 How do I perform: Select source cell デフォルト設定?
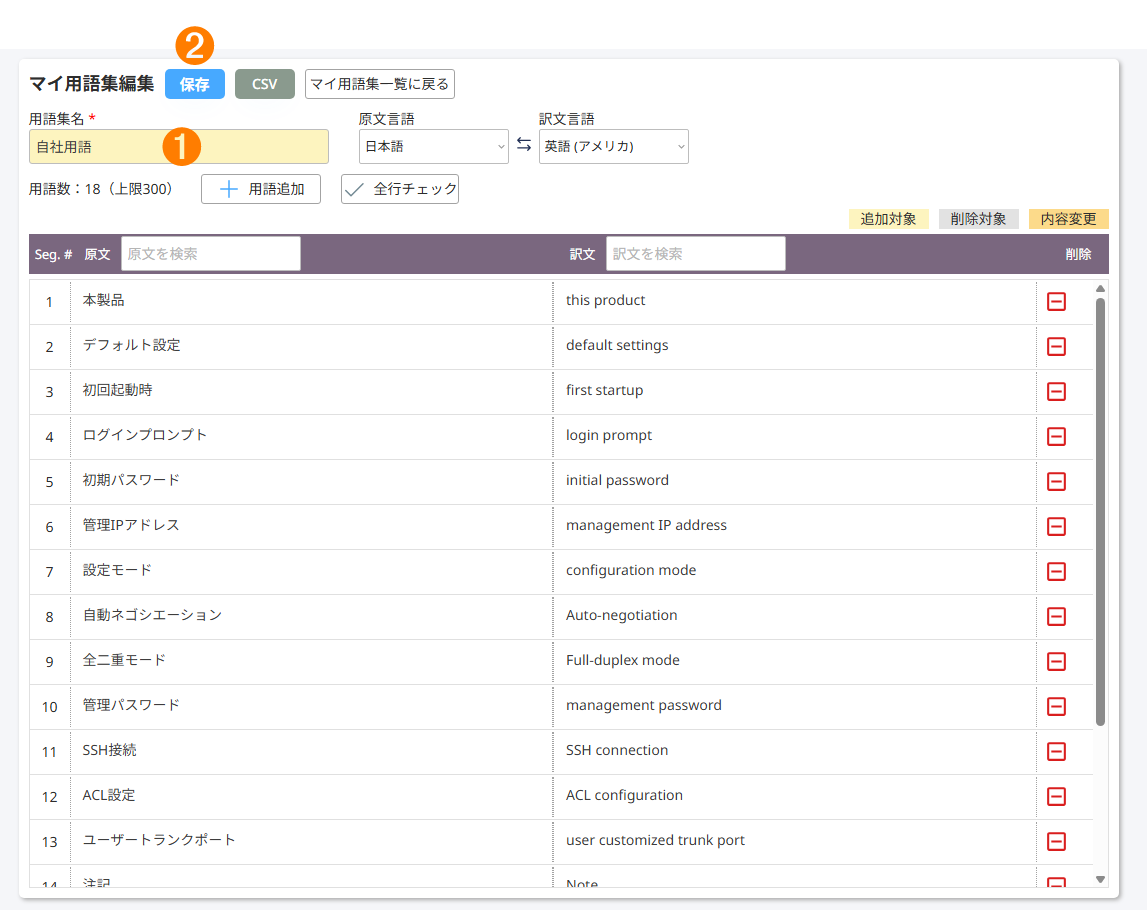point(312,346)
